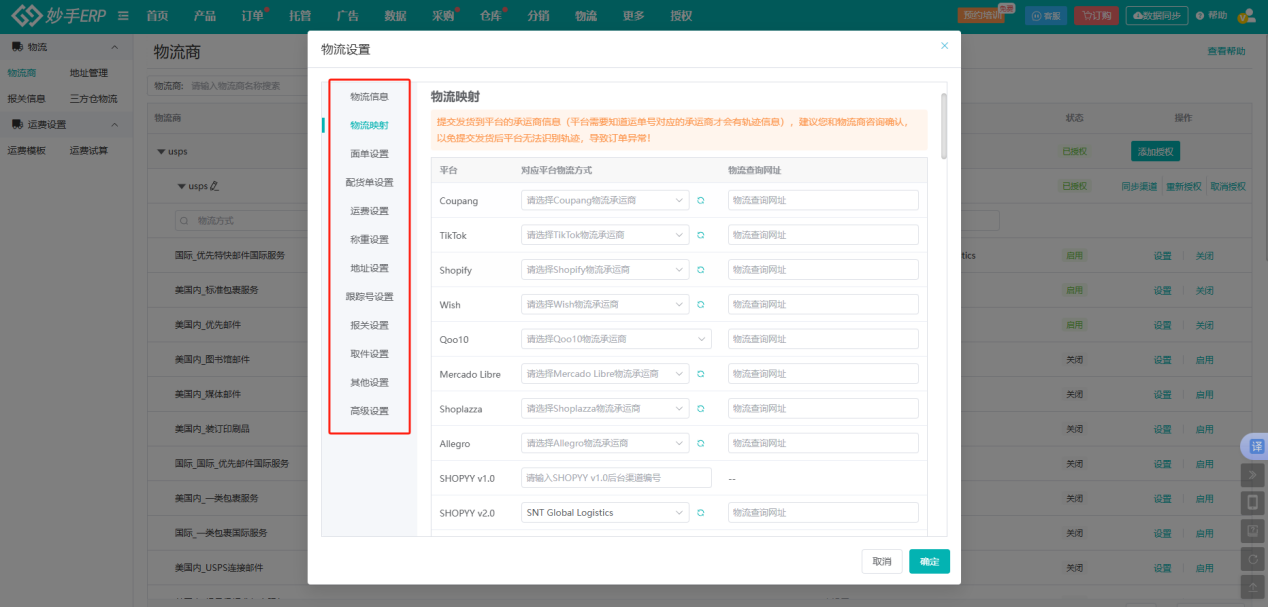This screenshot has width=1268, height=607.
Task: Select the 称重设置 settings tab
Action: click(x=369, y=240)
